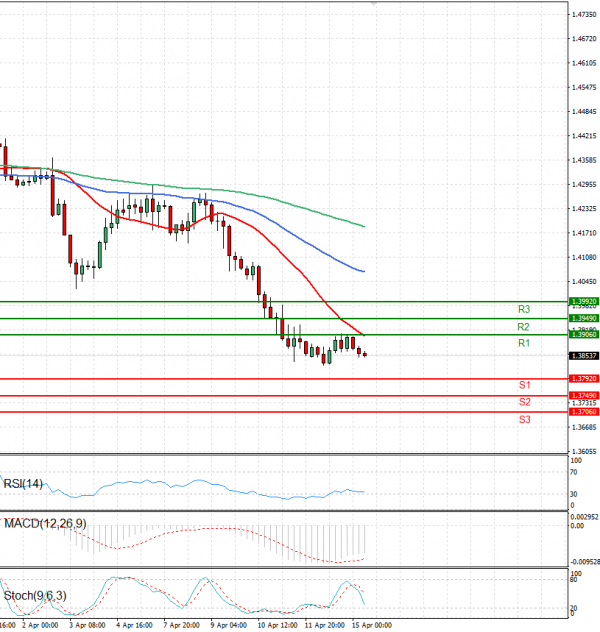The height and width of the screenshot is (632, 600).
Task: Select the green 1.39490 price tag
Action: 584,318
